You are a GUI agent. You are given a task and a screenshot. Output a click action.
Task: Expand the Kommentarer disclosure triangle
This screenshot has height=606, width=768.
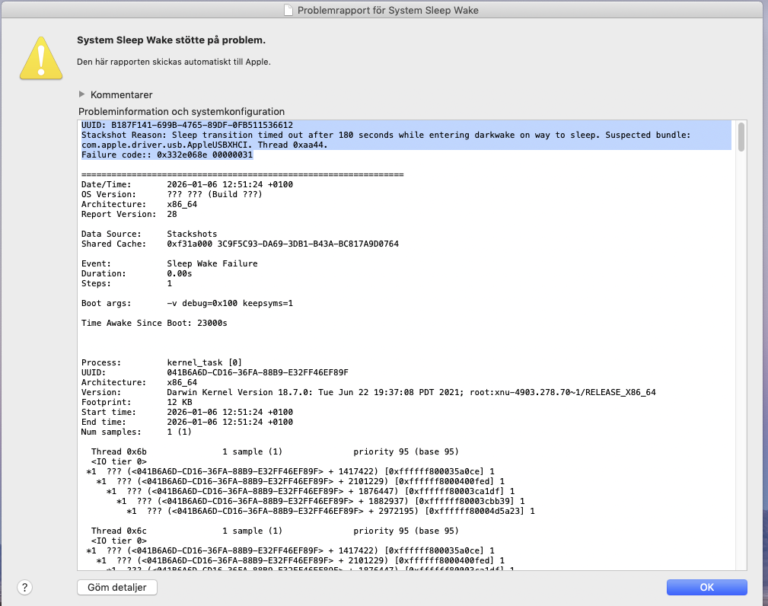[x=82, y=94]
